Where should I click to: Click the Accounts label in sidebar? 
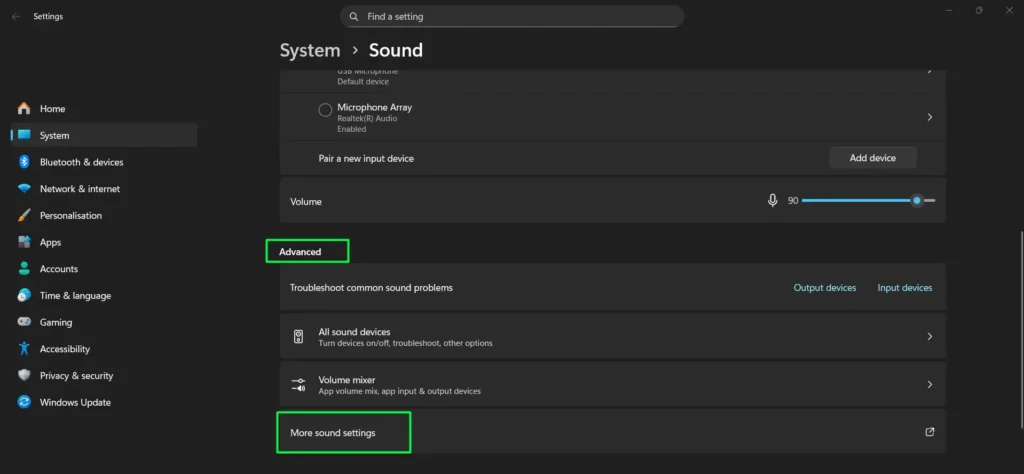pos(59,269)
